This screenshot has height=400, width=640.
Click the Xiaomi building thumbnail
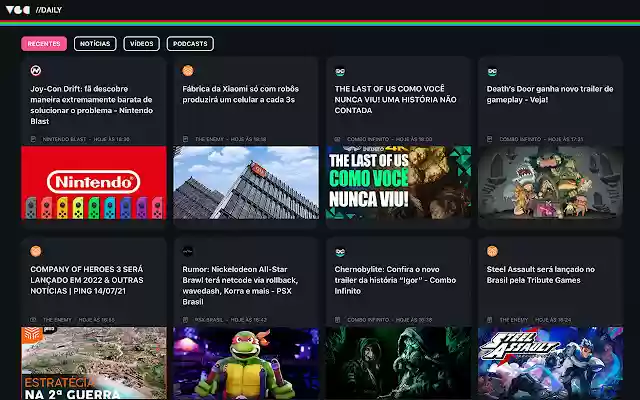tap(246, 182)
